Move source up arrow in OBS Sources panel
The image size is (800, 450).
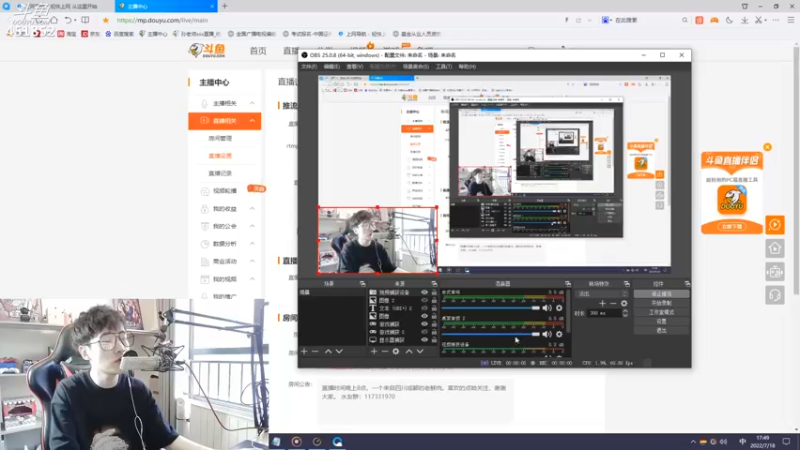[409, 352]
